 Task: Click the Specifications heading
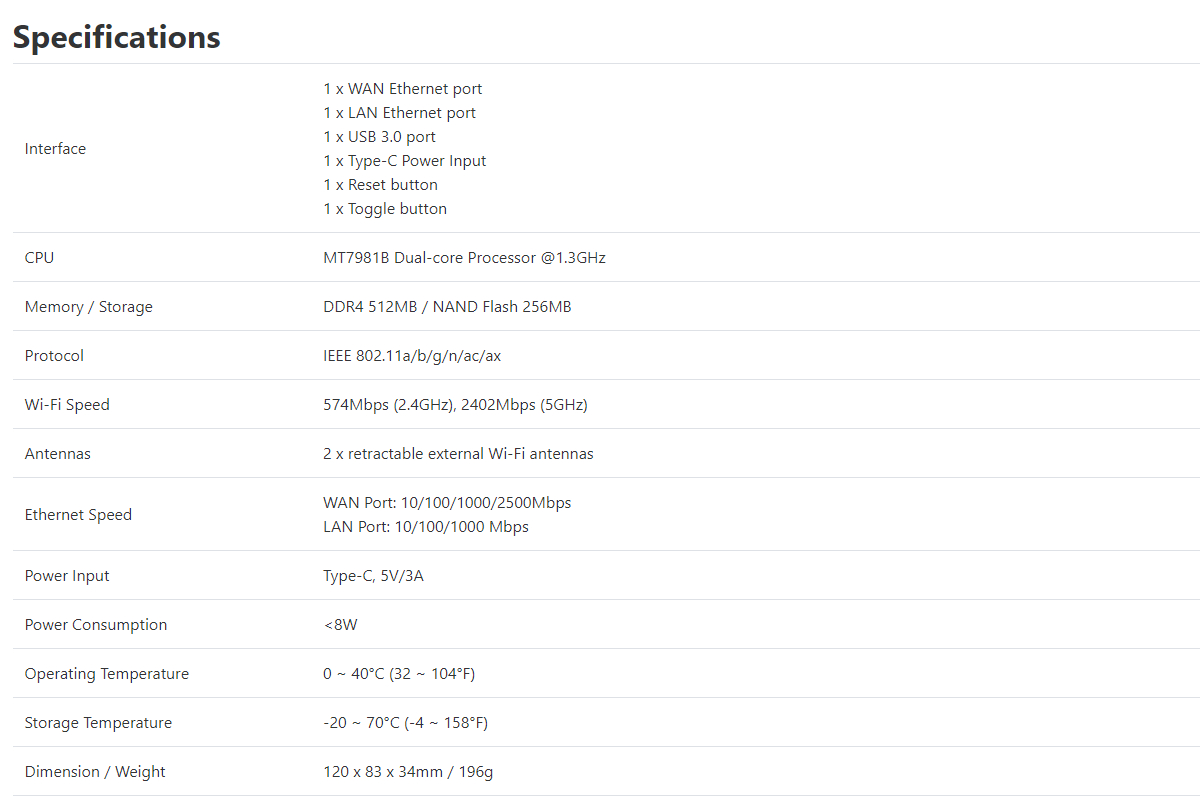[x=116, y=37]
